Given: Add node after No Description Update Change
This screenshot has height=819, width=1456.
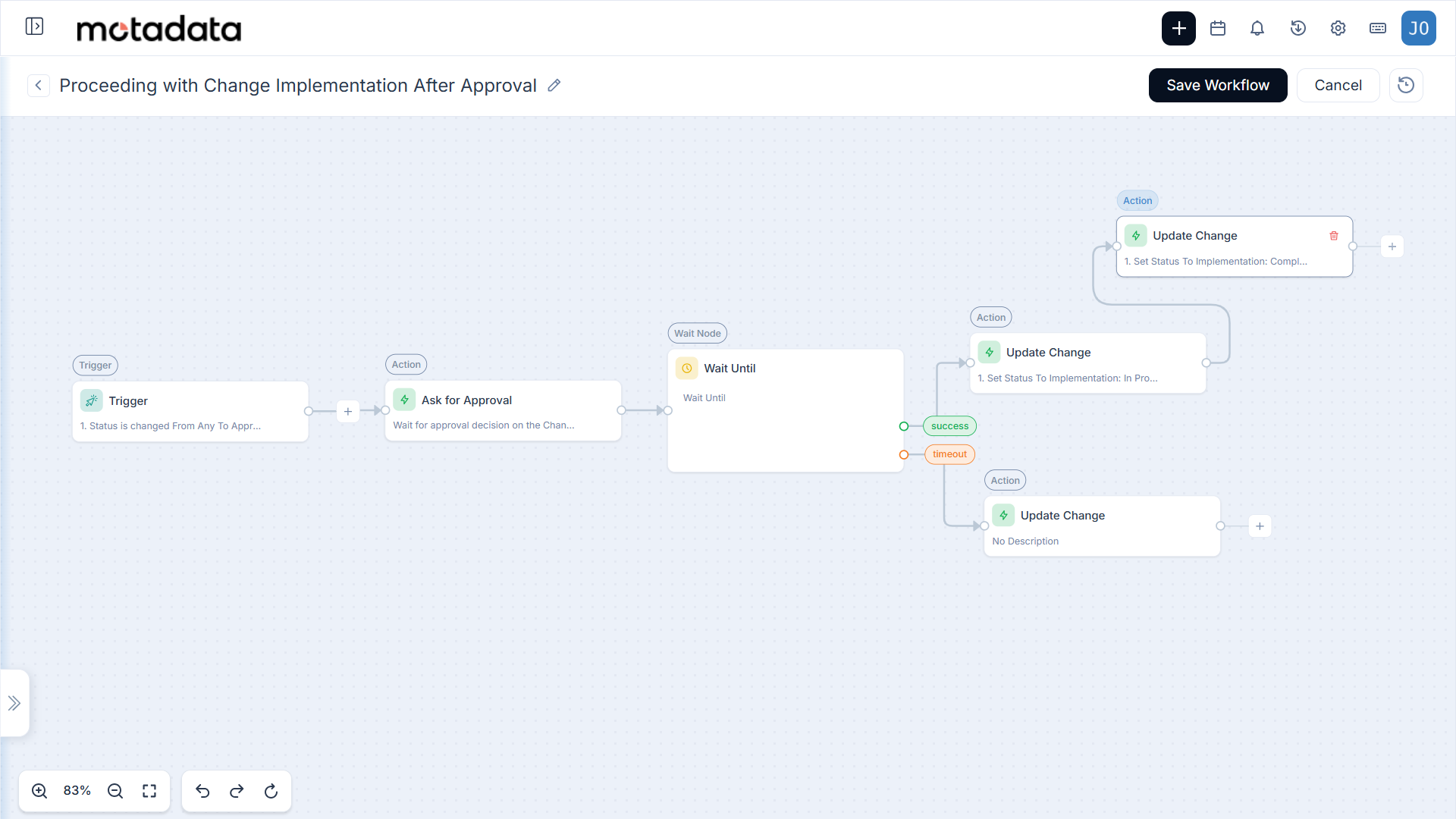Looking at the screenshot, I should point(1260,526).
